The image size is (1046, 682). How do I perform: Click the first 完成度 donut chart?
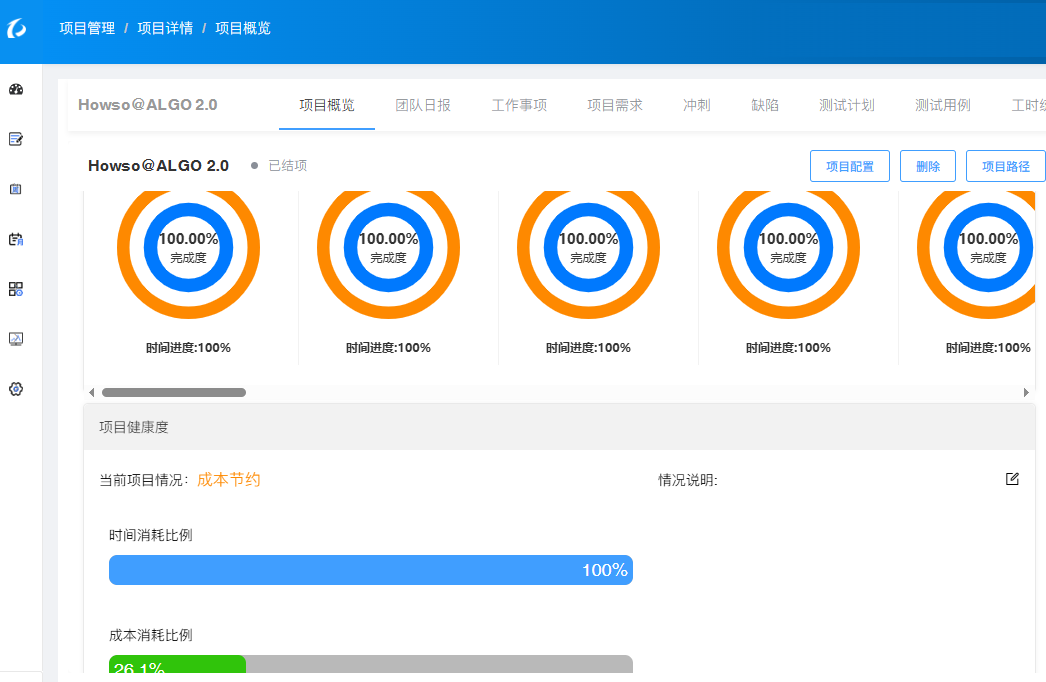click(x=188, y=248)
